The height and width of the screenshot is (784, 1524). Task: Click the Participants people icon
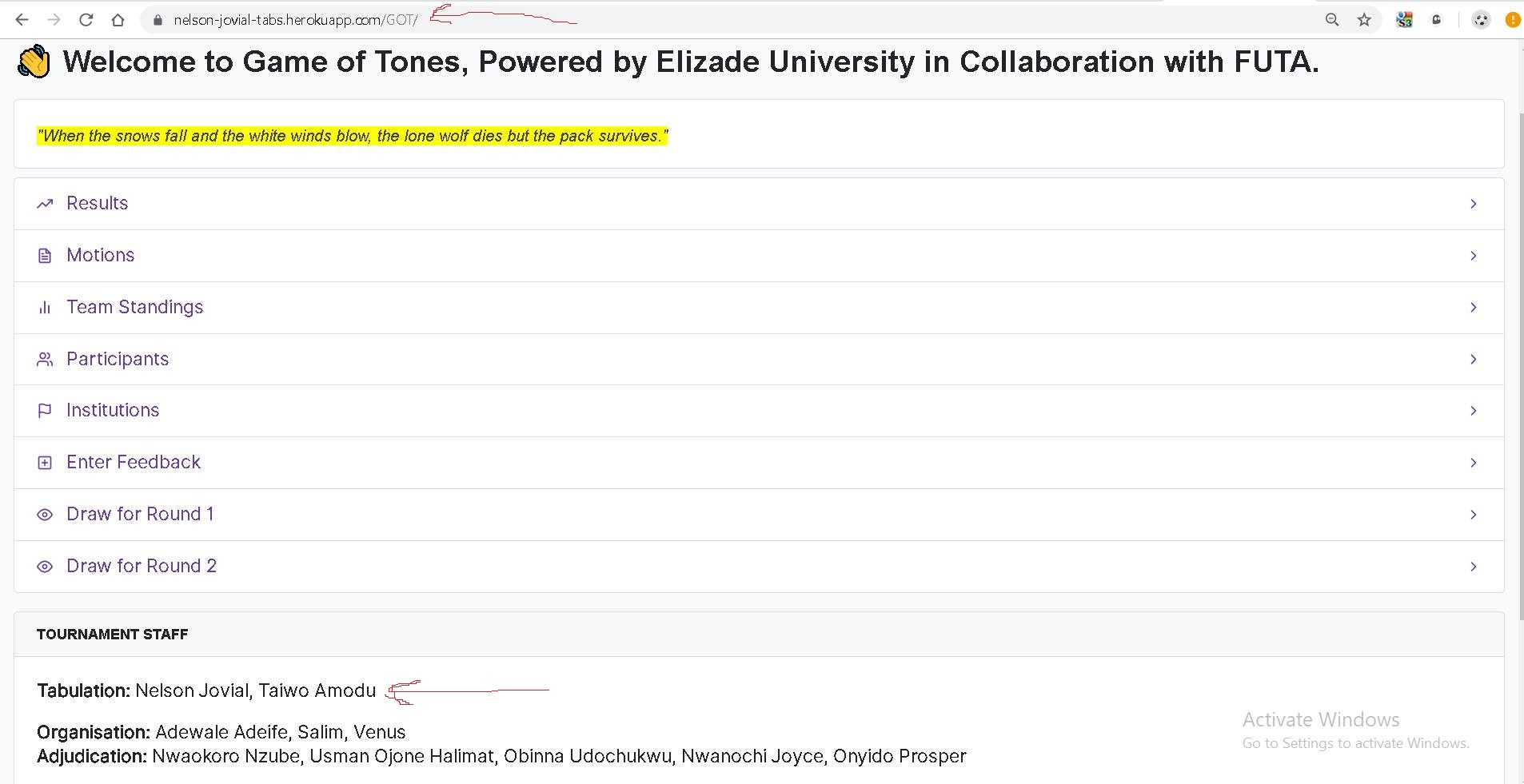(45, 360)
